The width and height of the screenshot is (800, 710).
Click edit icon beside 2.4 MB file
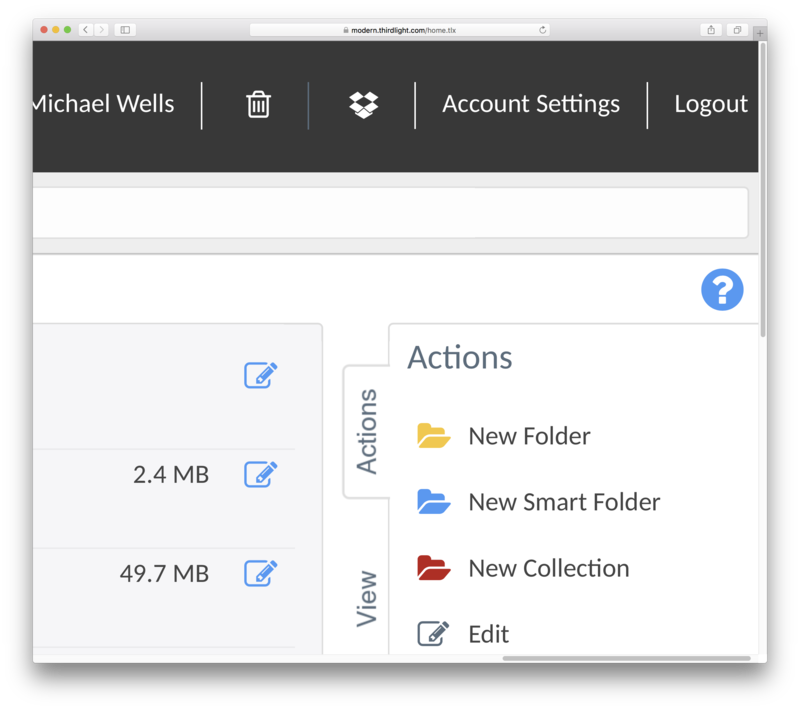[x=261, y=474]
